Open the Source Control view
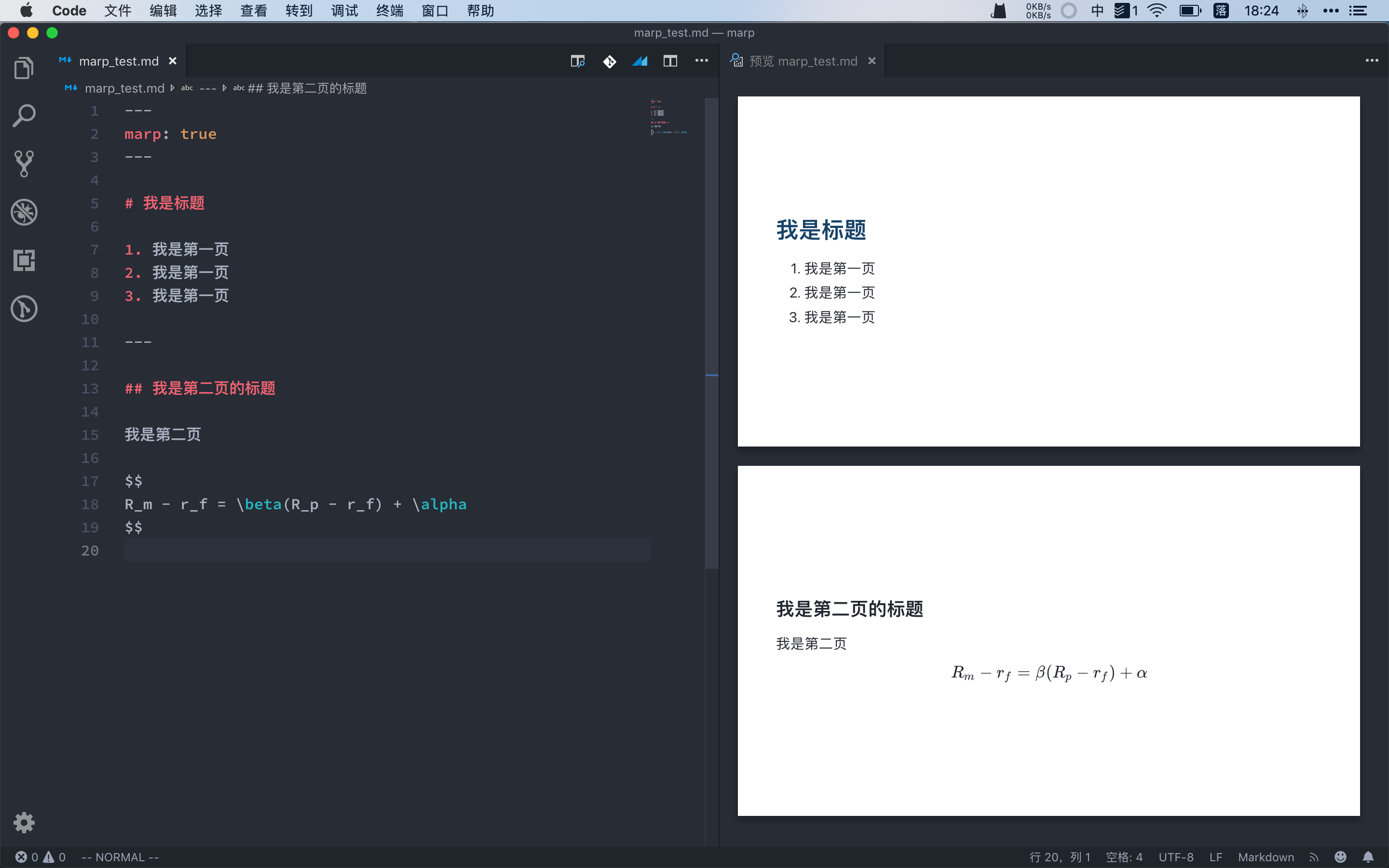Screen dimensions: 1389x868 (24, 164)
